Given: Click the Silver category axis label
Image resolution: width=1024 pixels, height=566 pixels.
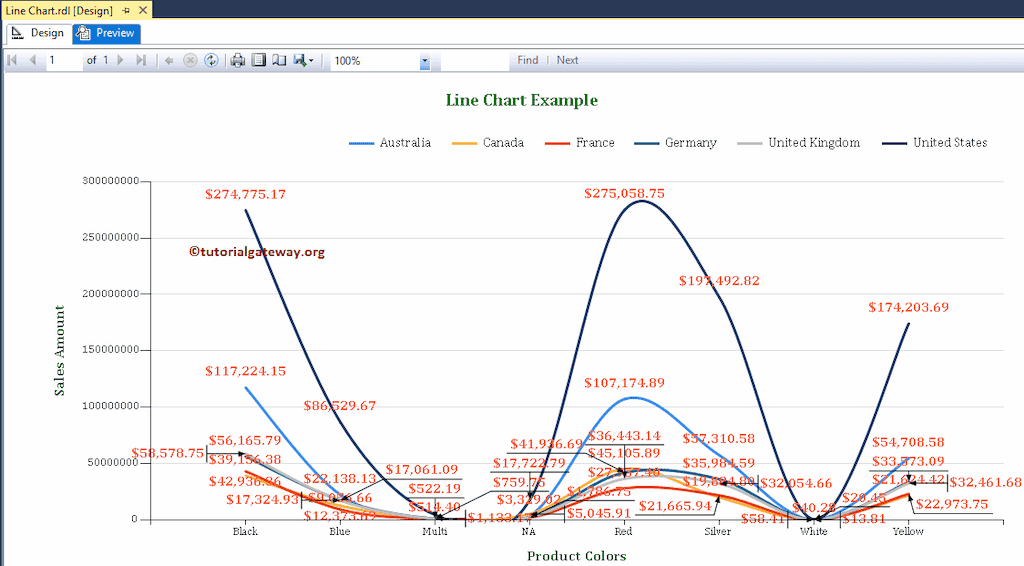Looking at the screenshot, I should pyautogui.click(x=718, y=531).
